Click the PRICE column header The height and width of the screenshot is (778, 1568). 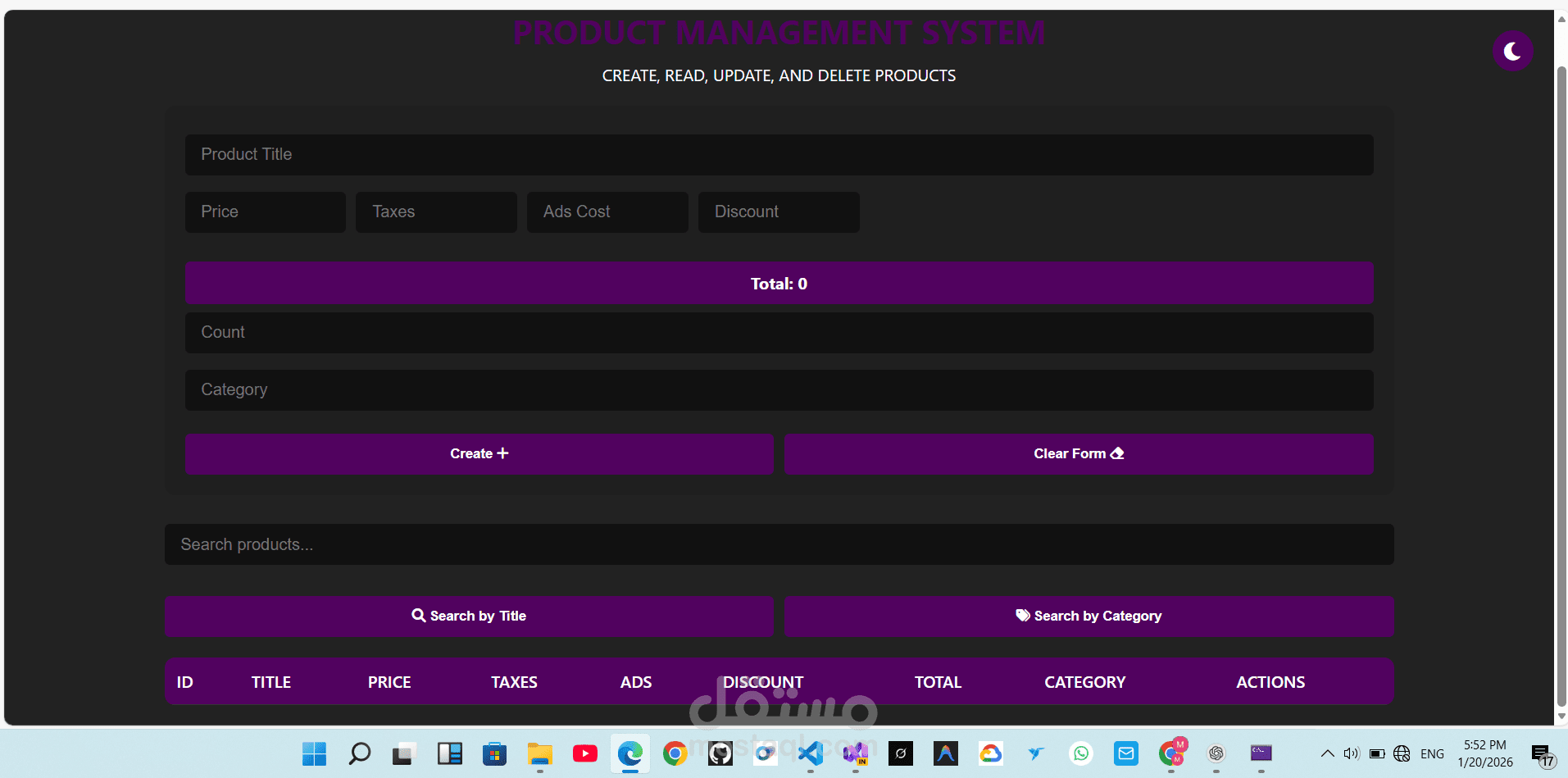pos(389,682)
